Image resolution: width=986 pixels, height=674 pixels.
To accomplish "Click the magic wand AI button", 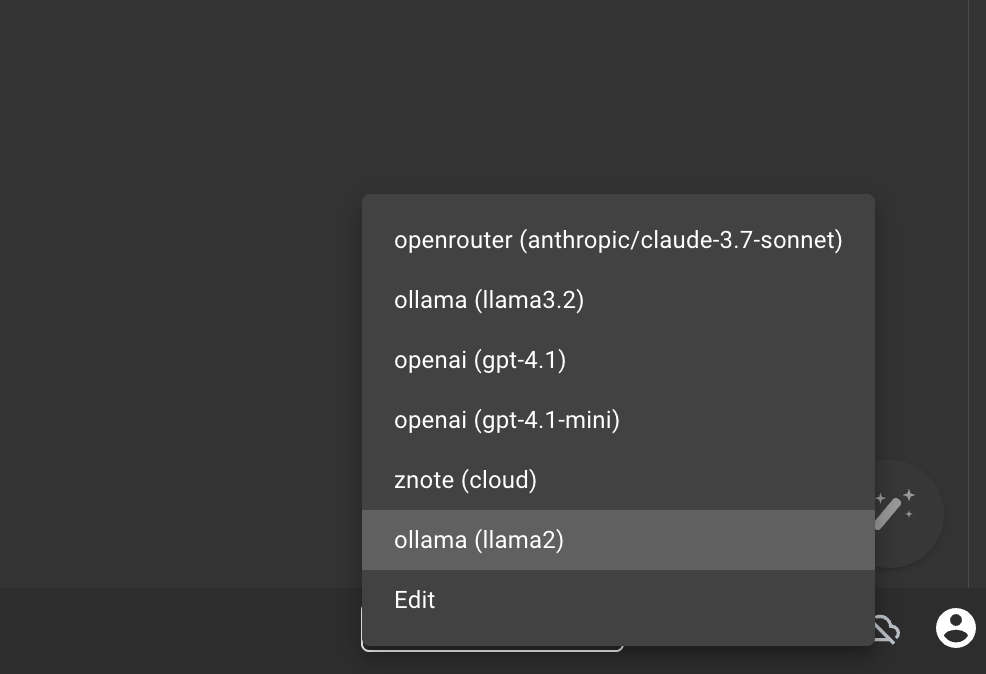I will pyautogui.click(x=895, y=512).
